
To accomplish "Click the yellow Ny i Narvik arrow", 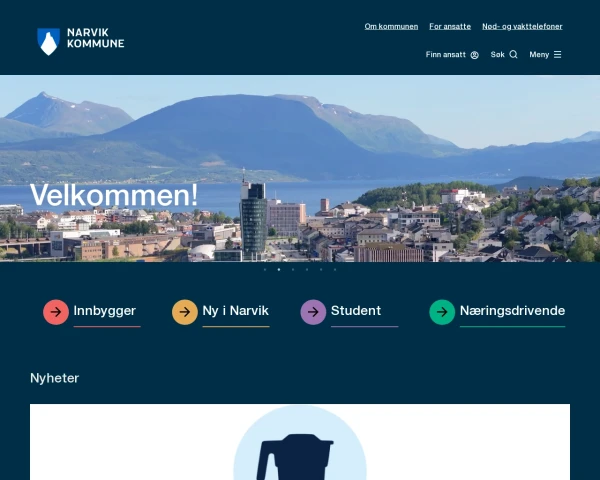I will tap(184, 312).
